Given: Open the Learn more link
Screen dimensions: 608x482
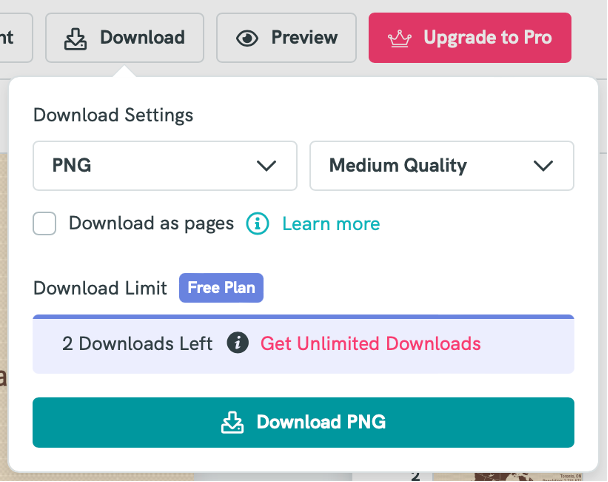Looking at the screenshot, I should point(331,223).
